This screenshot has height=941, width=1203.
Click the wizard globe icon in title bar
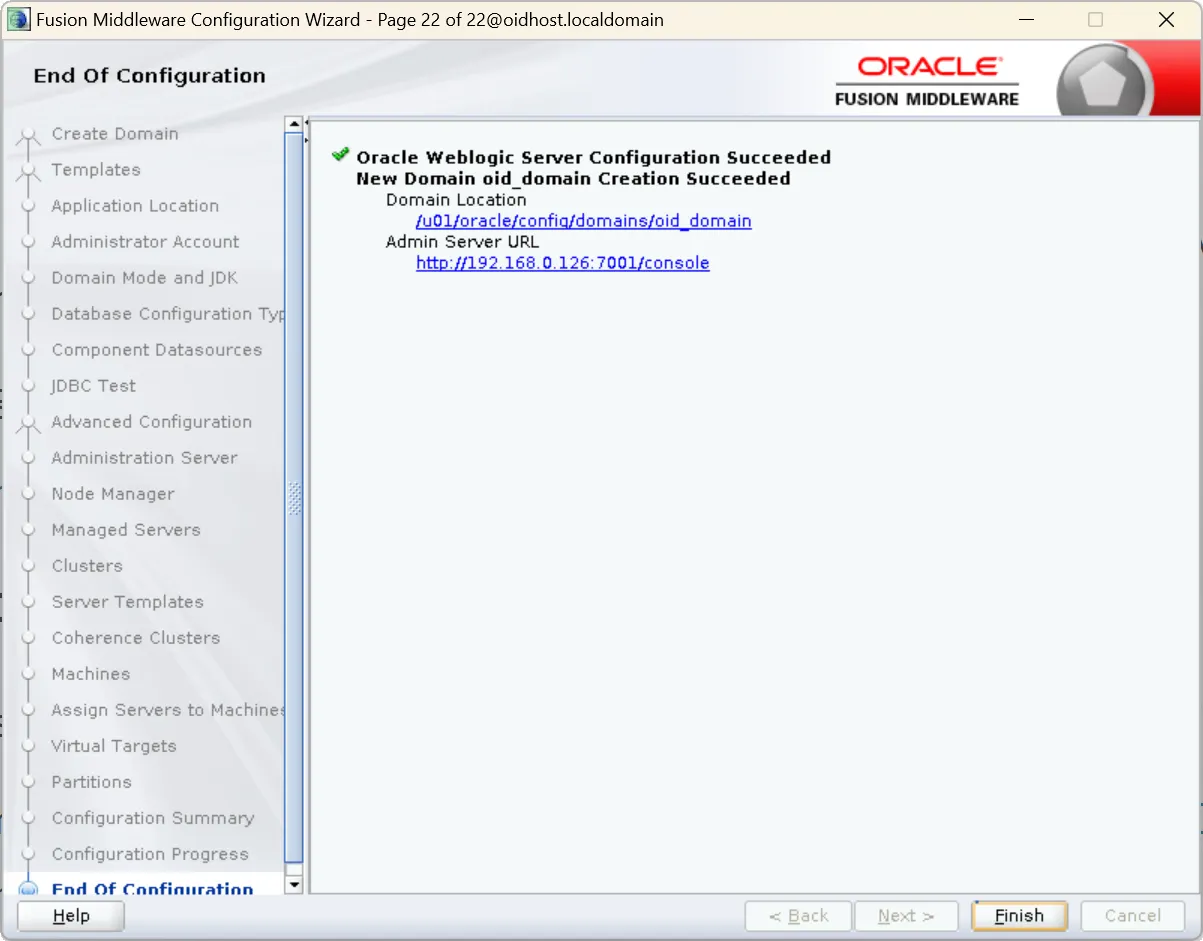point(19,19)
